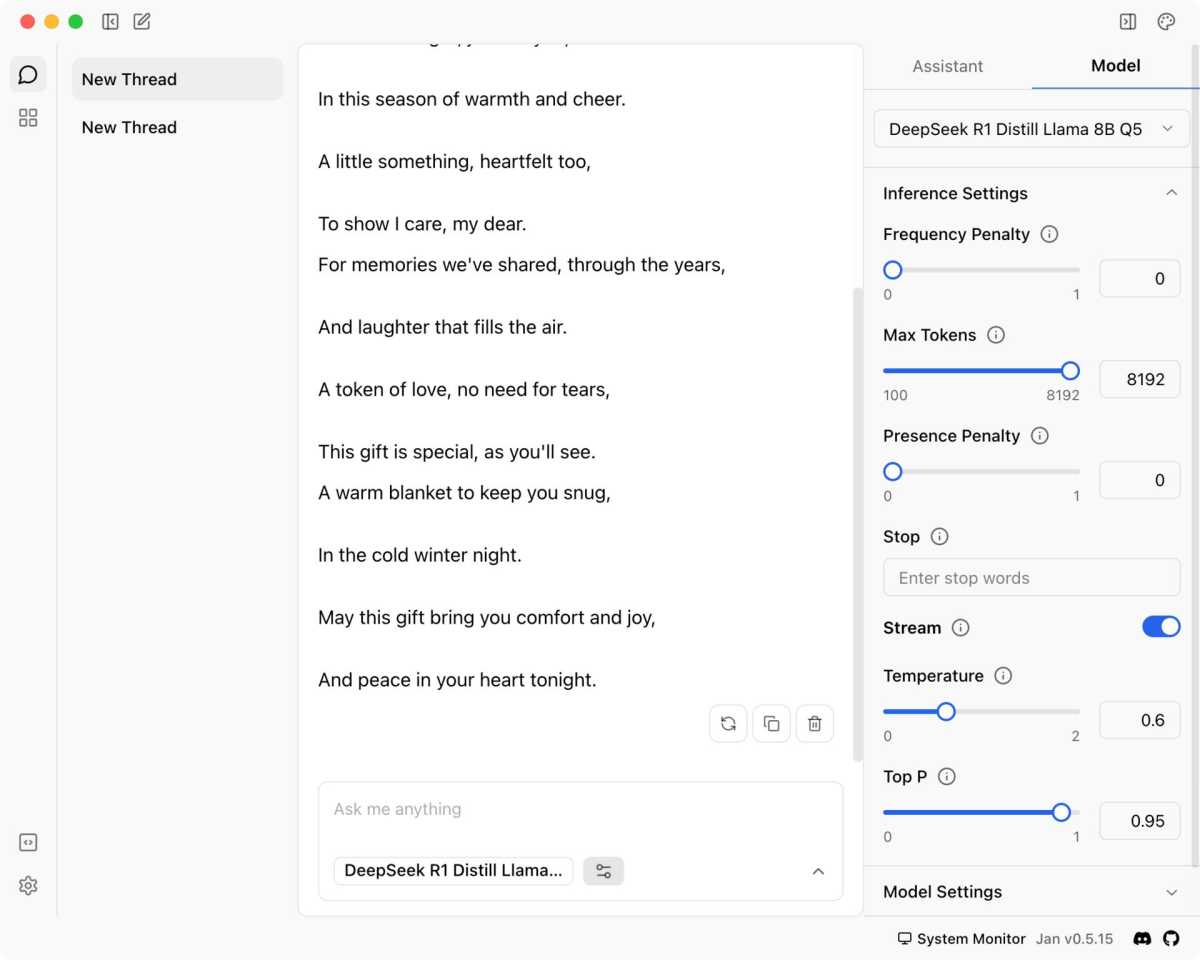The image size is (1200, 960).
Task: Toggle the right panel visibility icon
Action: (x=1128, y=22)
